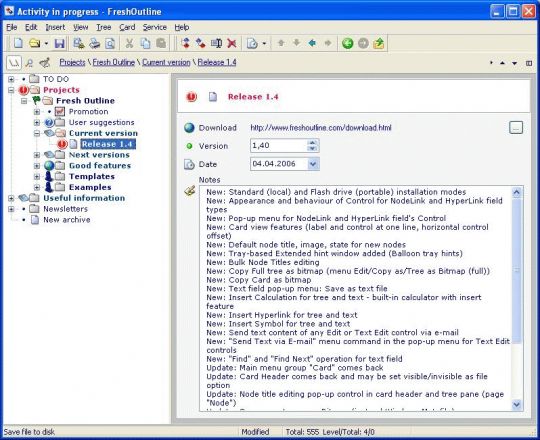Move node right with the grey right arrow
This screenshot has width=540, height=440.
coord(328,43)
